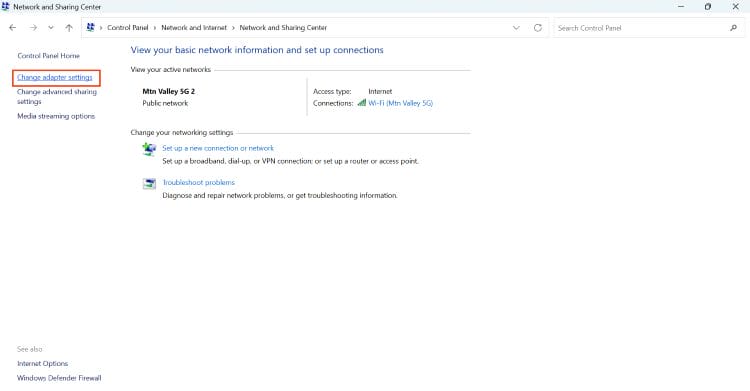Open Media streaming options
The width and height of the screenshot is (750, 391).
pyautogui.click(x=56, y=116)
